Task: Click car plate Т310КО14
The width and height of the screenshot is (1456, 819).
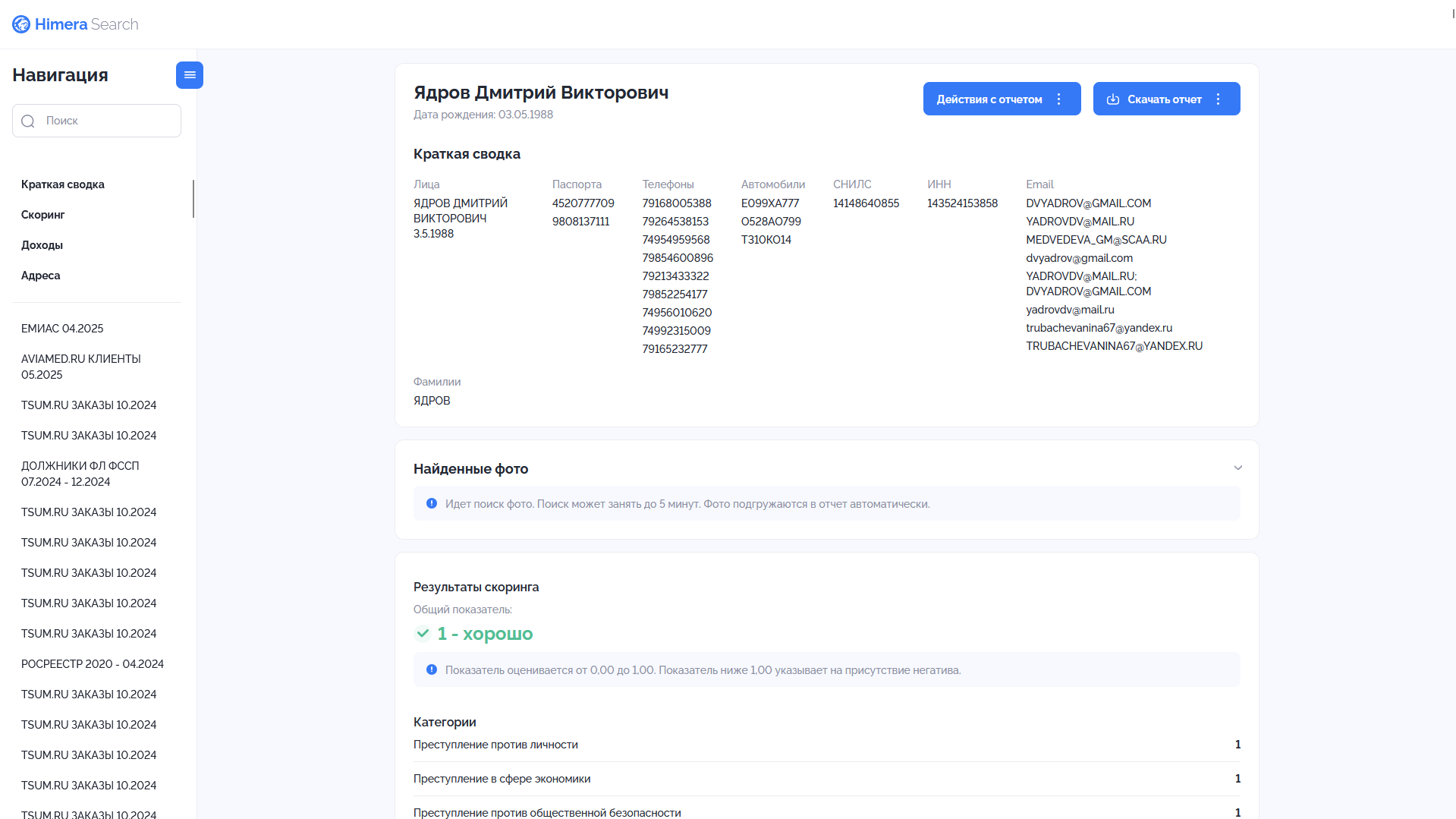Action: (766, 240)
